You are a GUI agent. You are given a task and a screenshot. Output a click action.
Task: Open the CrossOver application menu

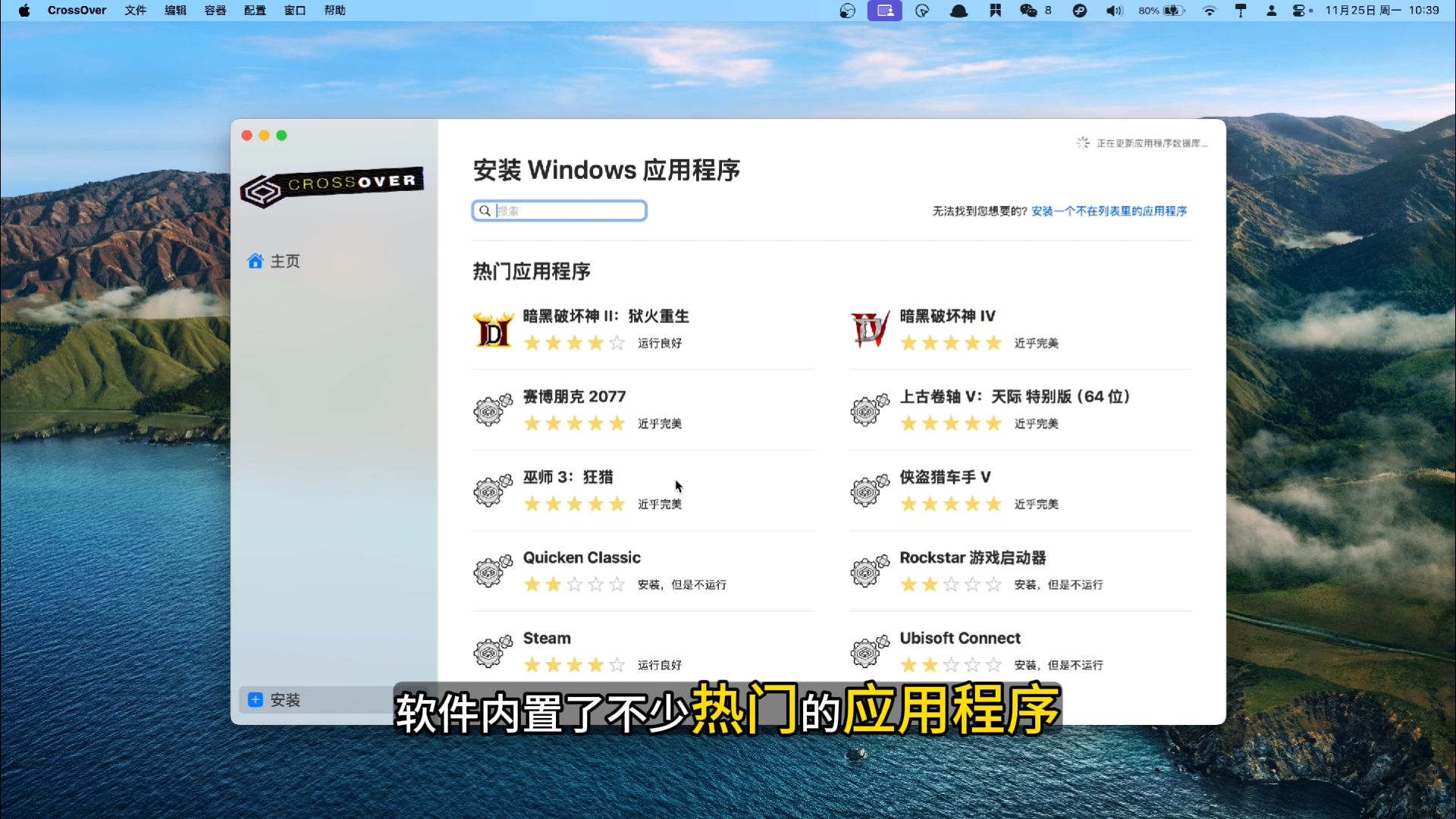point(77,11)
